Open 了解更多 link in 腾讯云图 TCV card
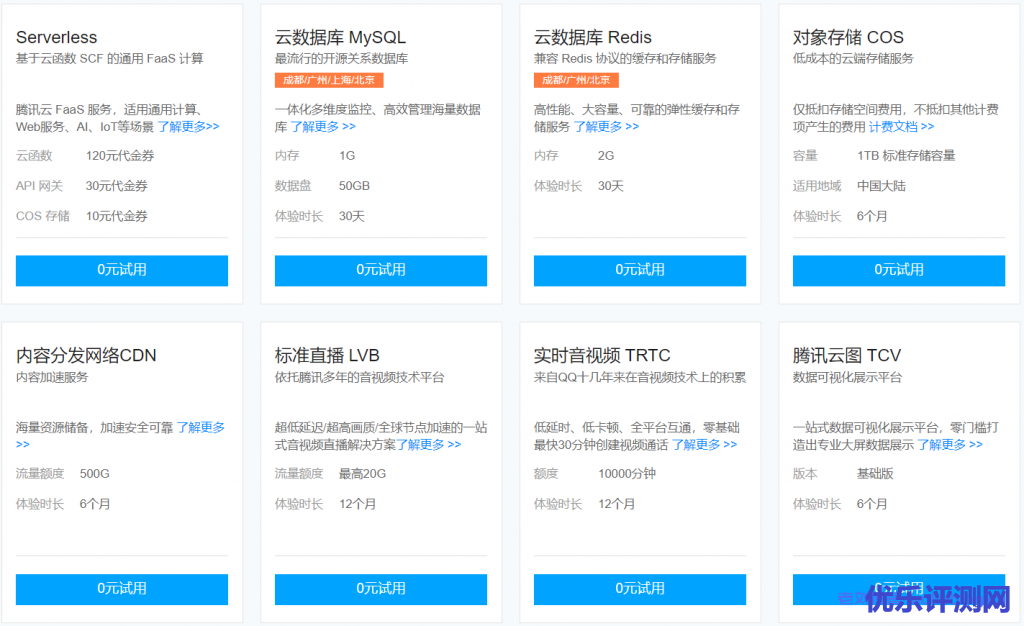Image resolution: width=1024 pixels, height=626 pixels. (x=950, y=445)
